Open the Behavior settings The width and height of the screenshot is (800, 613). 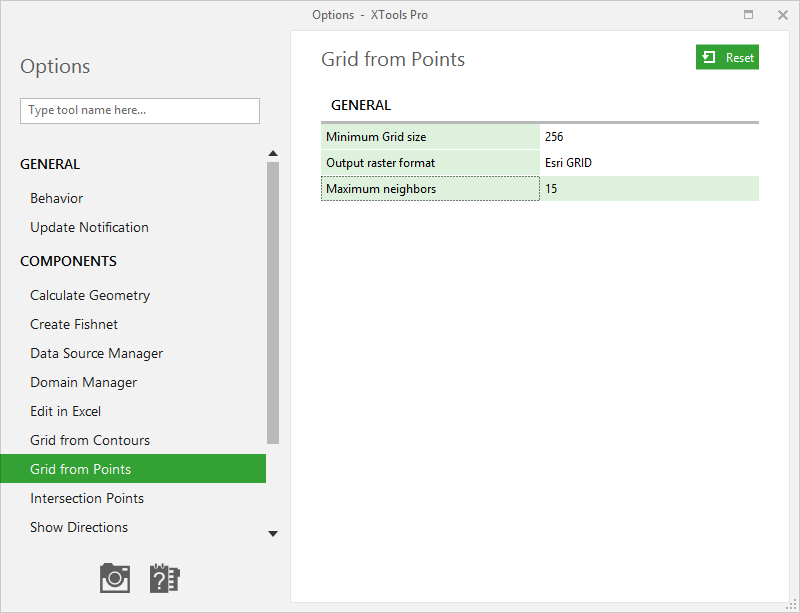57,199
